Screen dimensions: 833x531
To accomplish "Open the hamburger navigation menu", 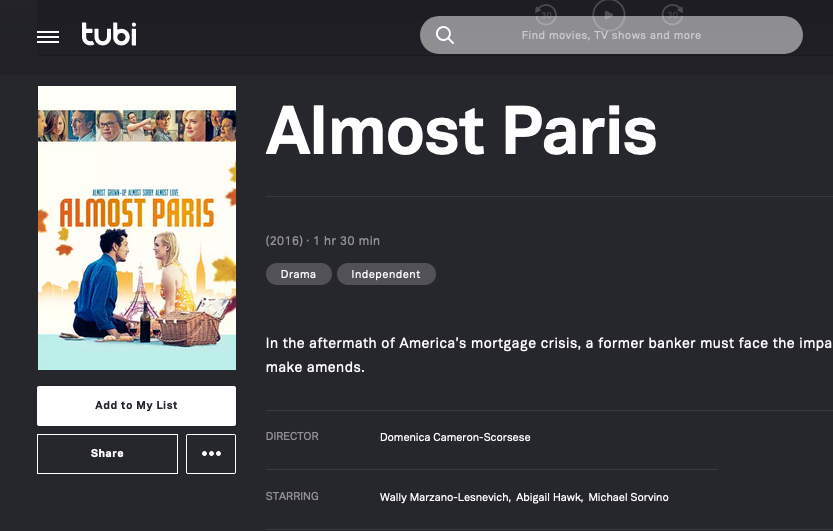I will pos(48,37).
